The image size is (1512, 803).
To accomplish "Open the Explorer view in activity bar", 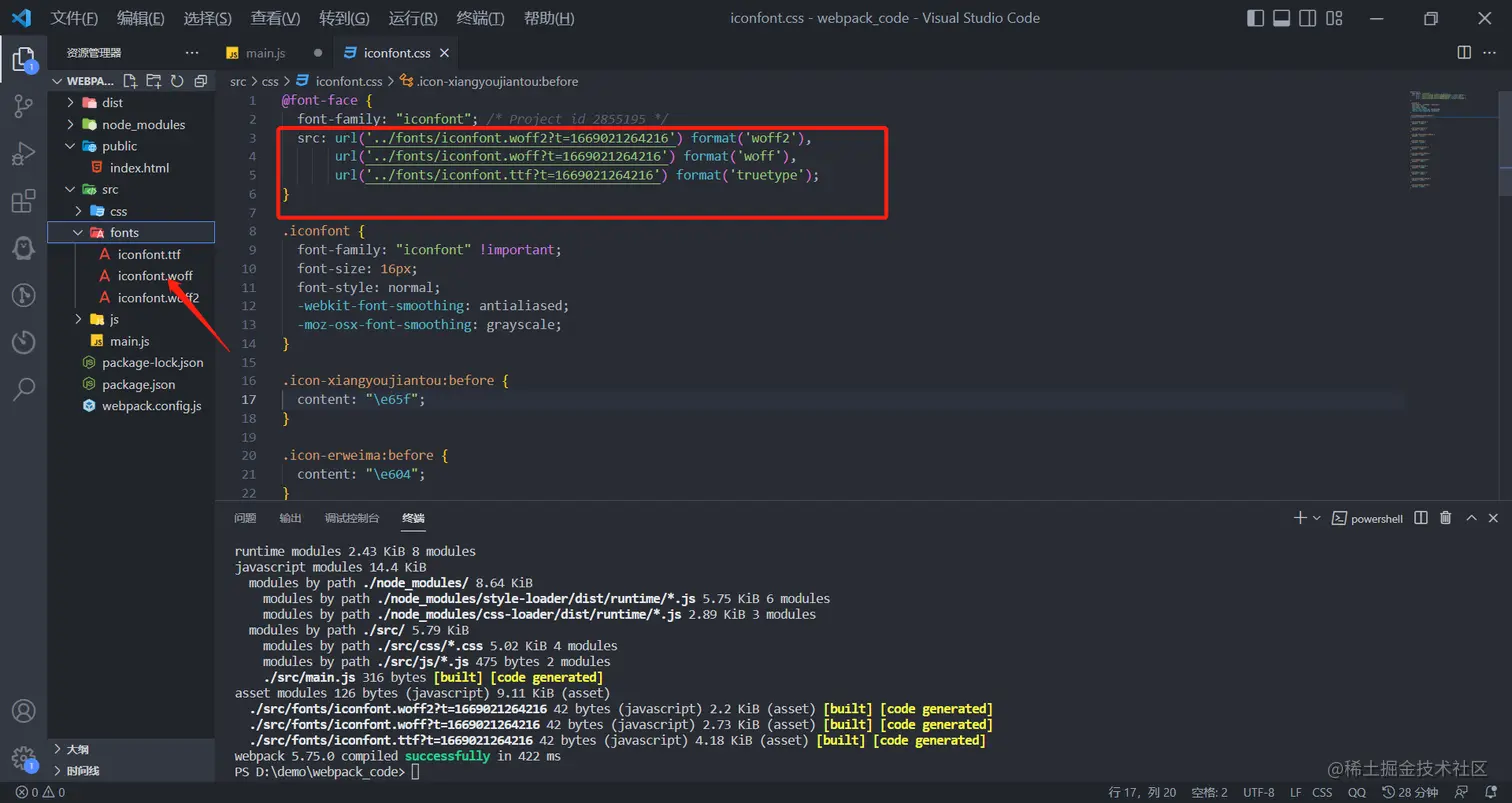I will (23, 59).
